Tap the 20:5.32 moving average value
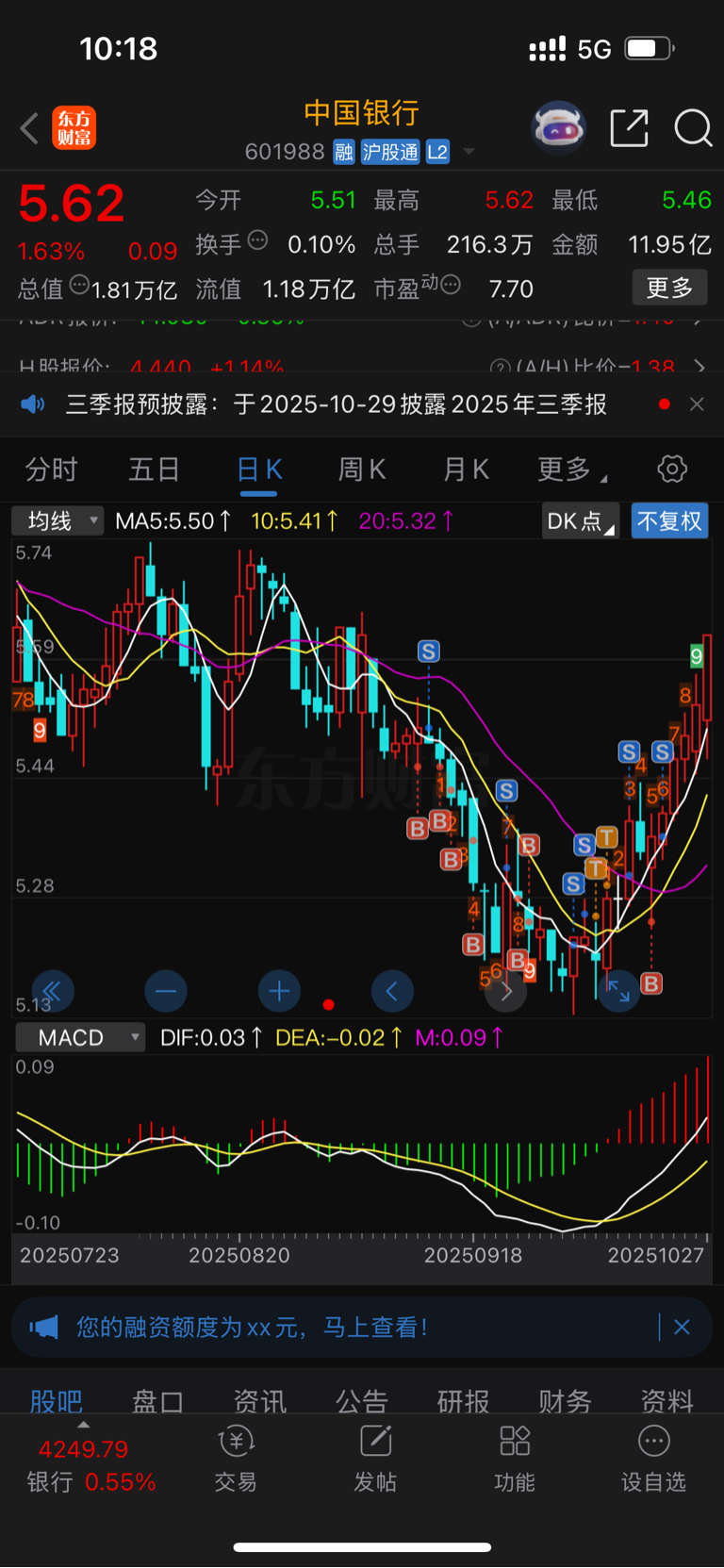The image size is (724, 1568). (406, 520)
